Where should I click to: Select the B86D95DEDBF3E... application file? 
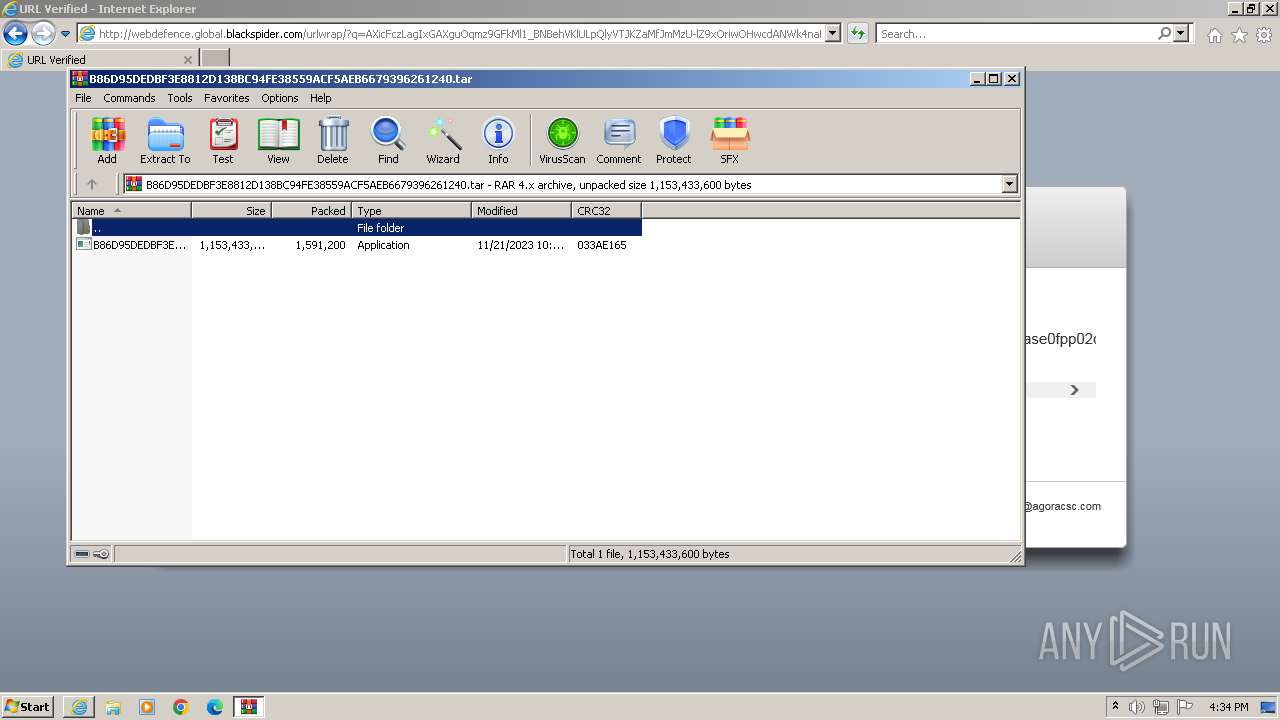pyautogui.click(x=131, y=245)
